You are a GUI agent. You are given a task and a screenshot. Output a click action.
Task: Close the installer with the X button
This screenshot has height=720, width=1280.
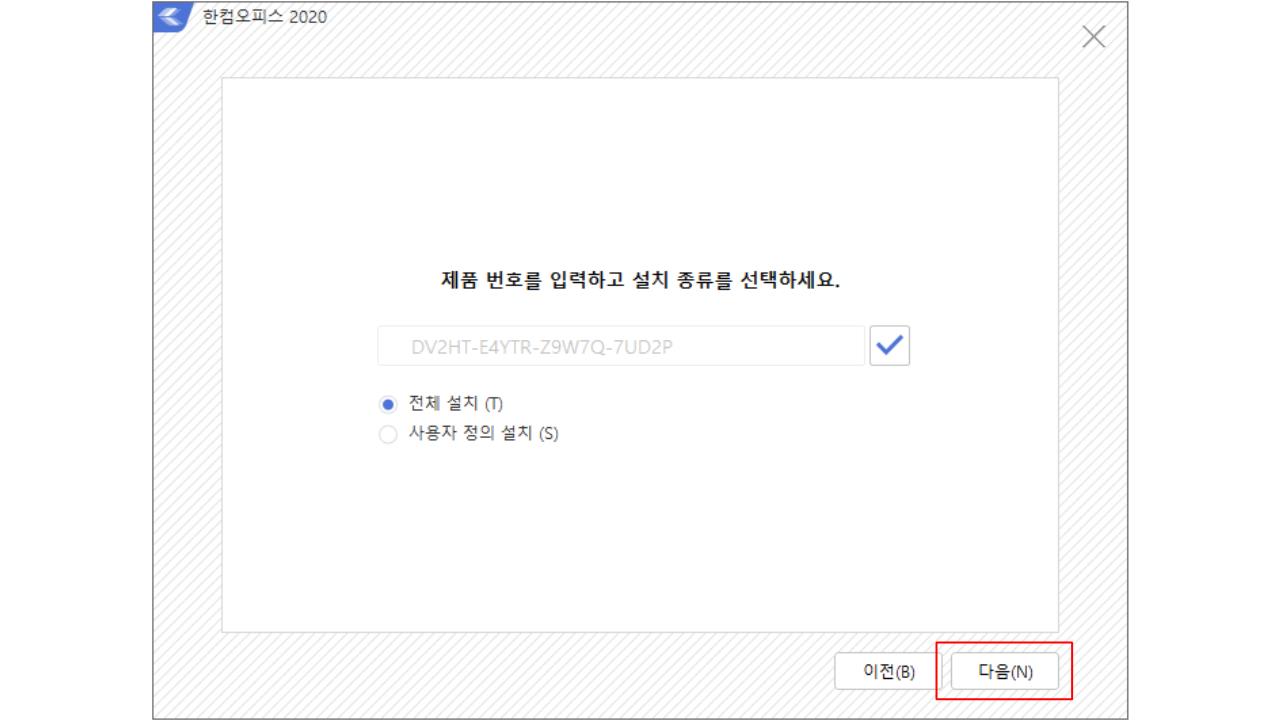pyautogui.click(x=1094, y=37)
